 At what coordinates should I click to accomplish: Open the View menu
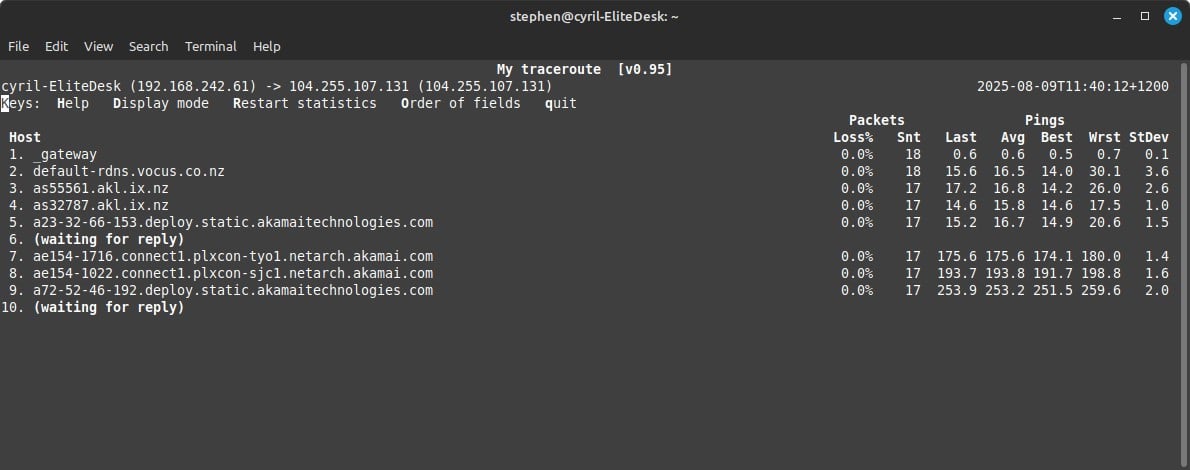[99, 46]
